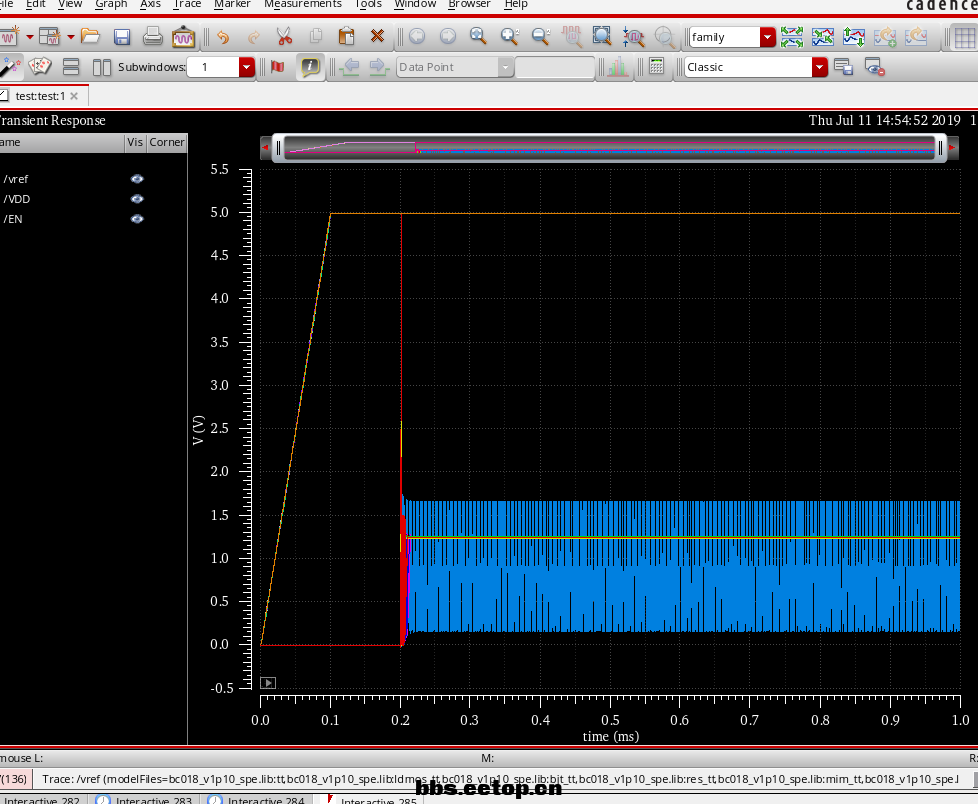Click the open folder icon
This screenshot has width=978, height=804.
(x=91, y=37)
